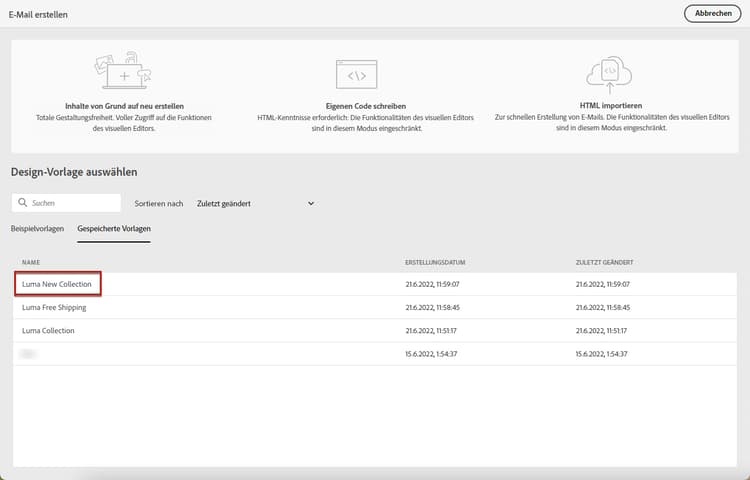Sort by the ERSTELLUNGSDATUM column header
Viewport: 750px width, 480px height.
(x=435, y=262)
